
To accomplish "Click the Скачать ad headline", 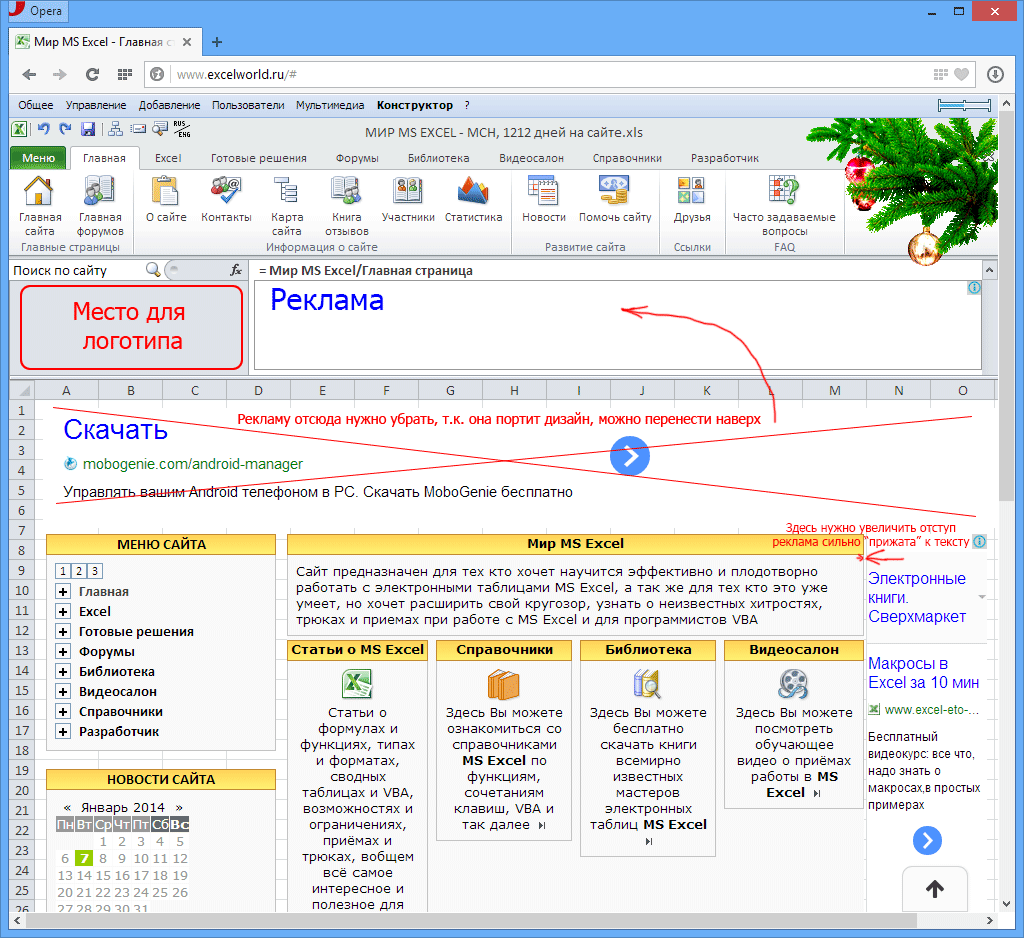I will [x=116, y=430].
